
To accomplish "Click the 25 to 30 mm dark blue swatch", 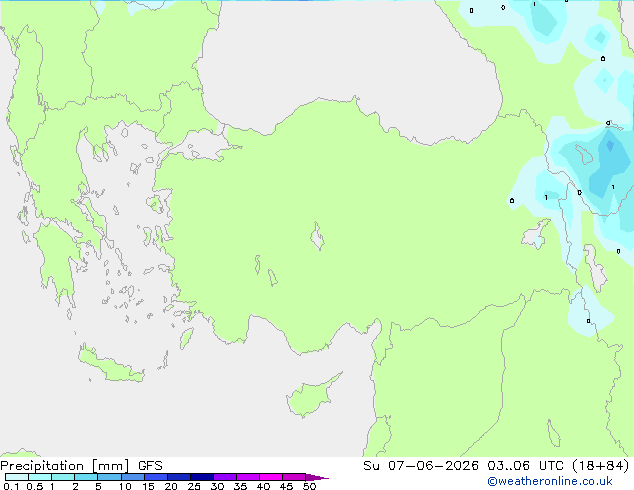I will click(x=202, y=477).
